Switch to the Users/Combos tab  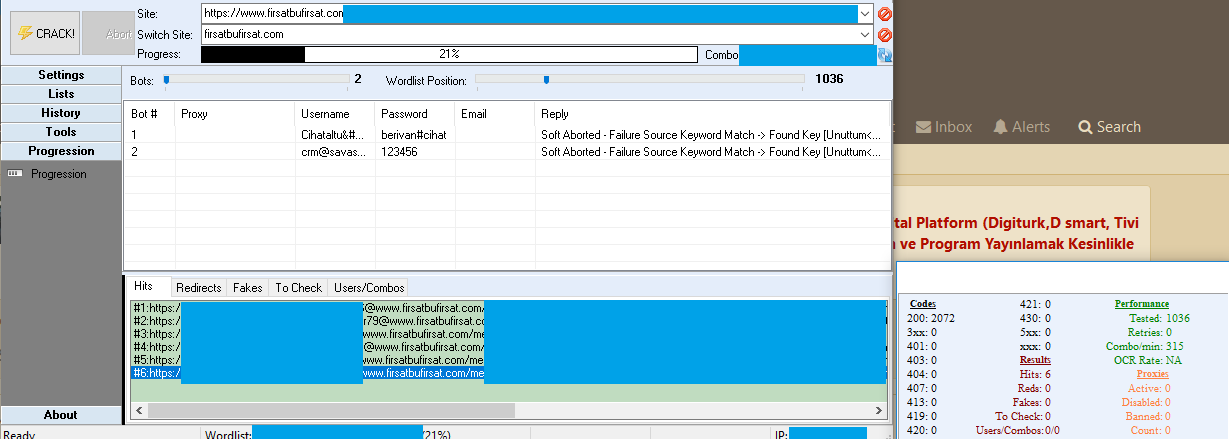click(368, 288)
